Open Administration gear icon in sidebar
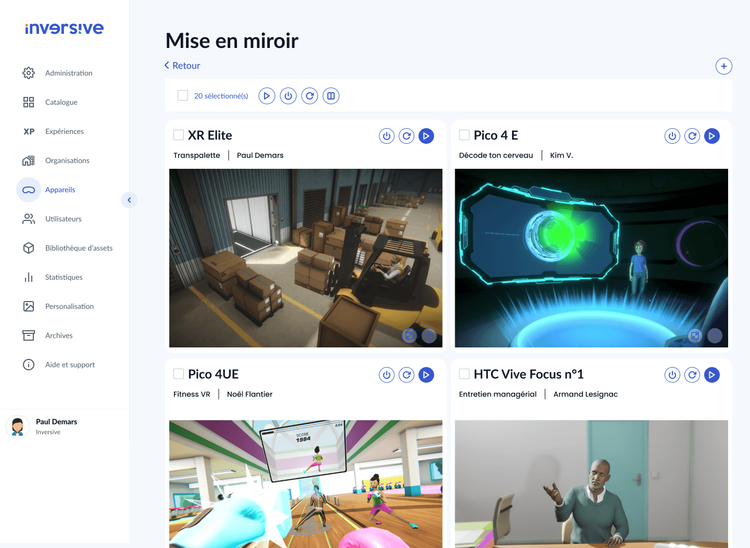750x548 pixels. point(29,73)
